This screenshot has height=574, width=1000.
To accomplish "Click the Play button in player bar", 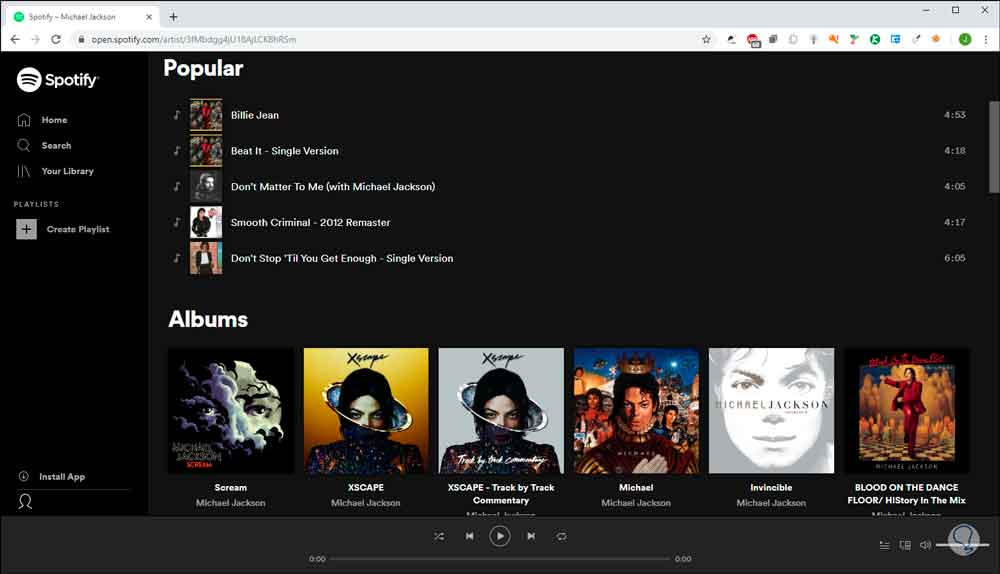I will coord(500,536).
